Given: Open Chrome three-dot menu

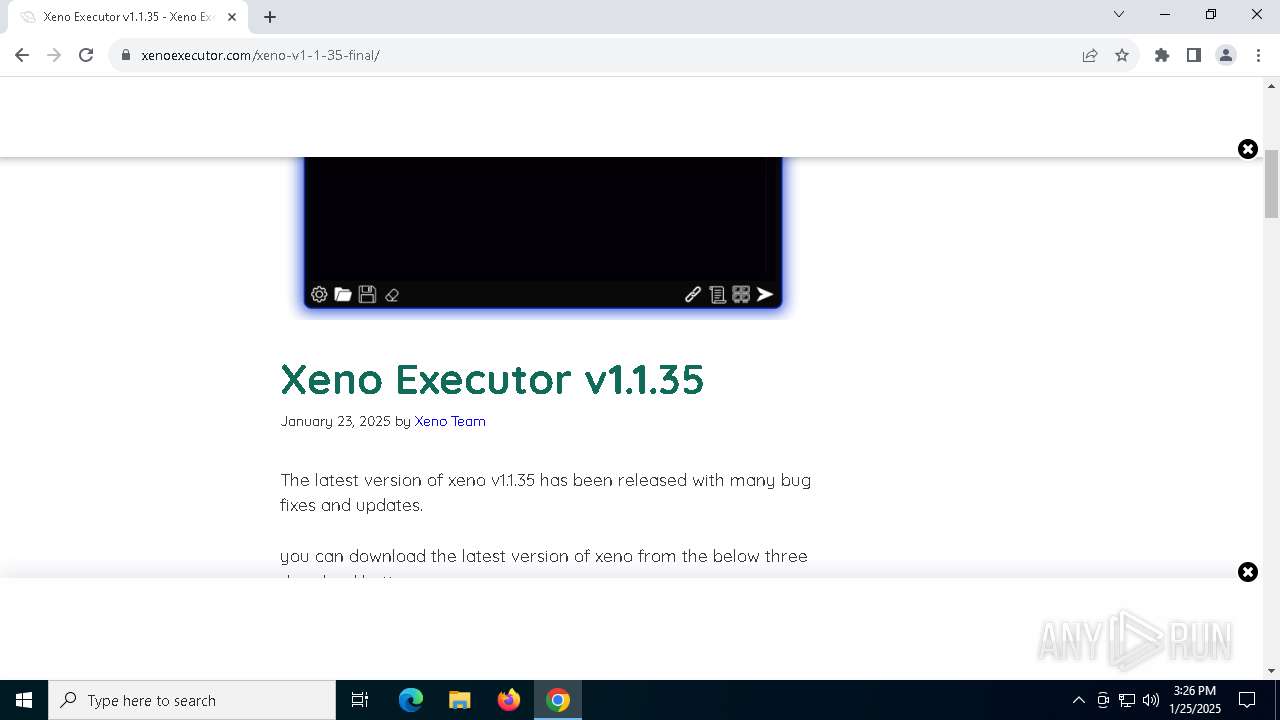Looking at the screenshot, I should pyautogui.click(x=1257, y=55).
